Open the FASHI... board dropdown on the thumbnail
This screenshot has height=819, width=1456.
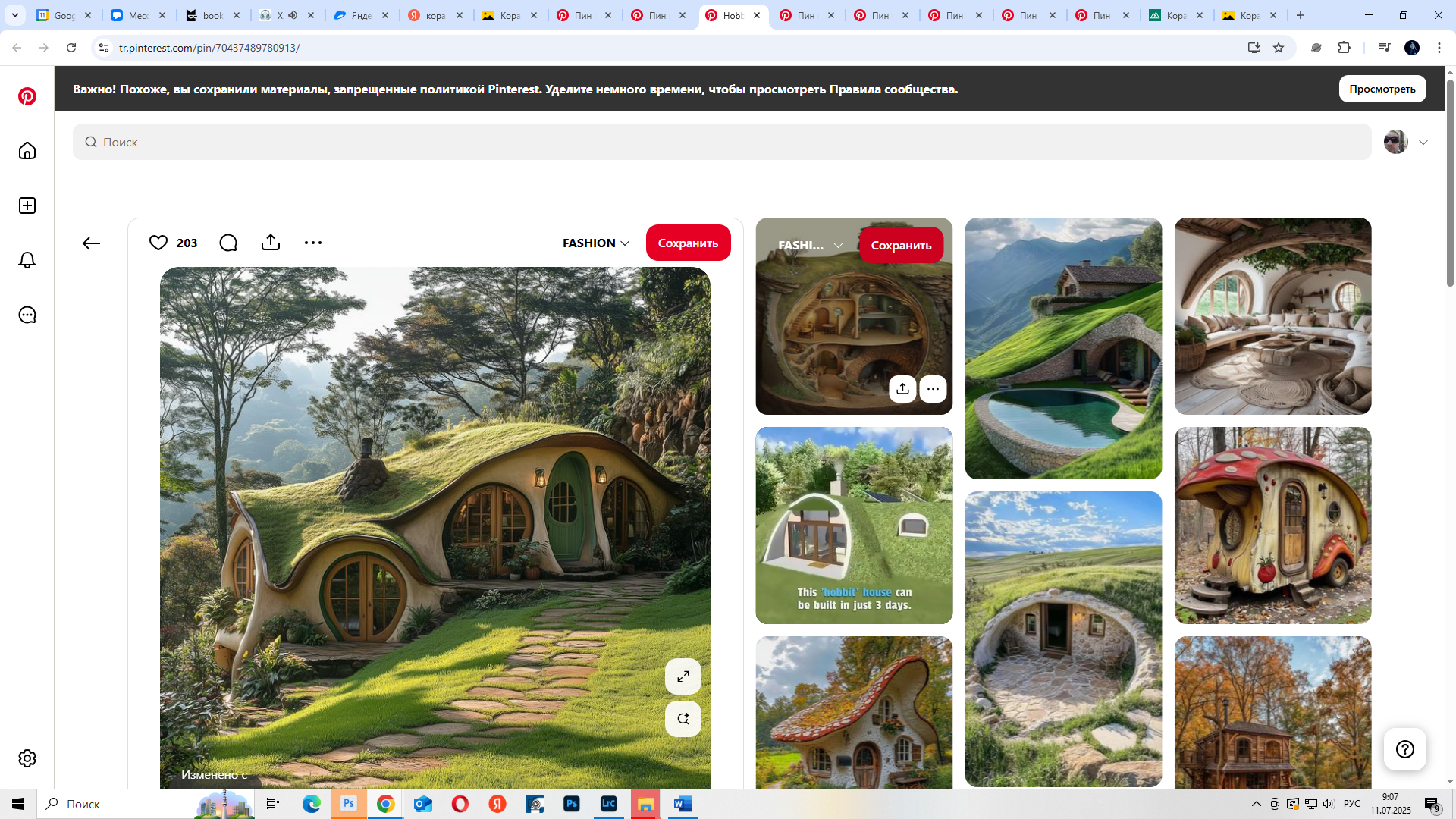click(810, 245)
